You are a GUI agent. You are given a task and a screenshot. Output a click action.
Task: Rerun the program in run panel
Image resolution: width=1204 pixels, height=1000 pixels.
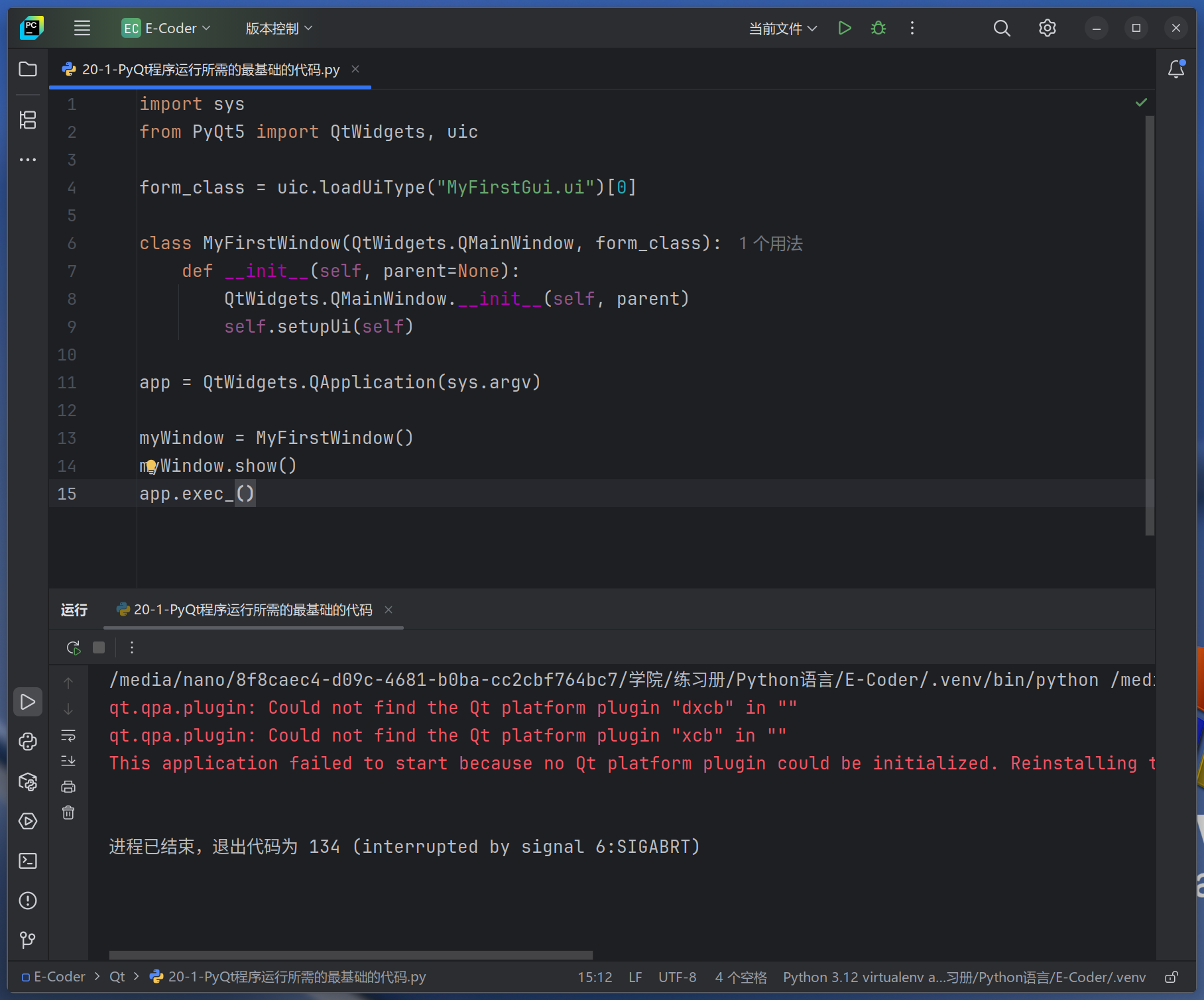click(73, 647)
